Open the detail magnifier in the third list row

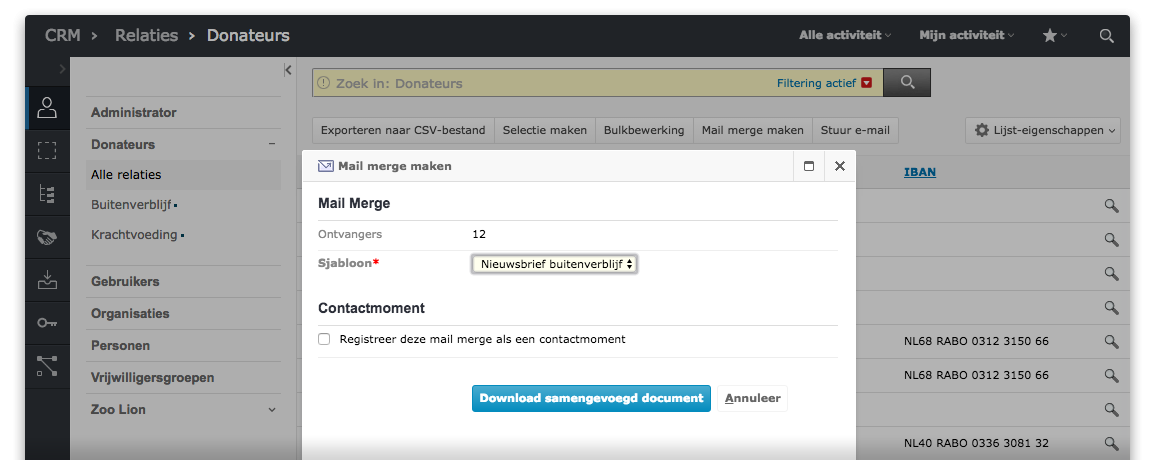pyautogui.click(x=1112, y=273)
